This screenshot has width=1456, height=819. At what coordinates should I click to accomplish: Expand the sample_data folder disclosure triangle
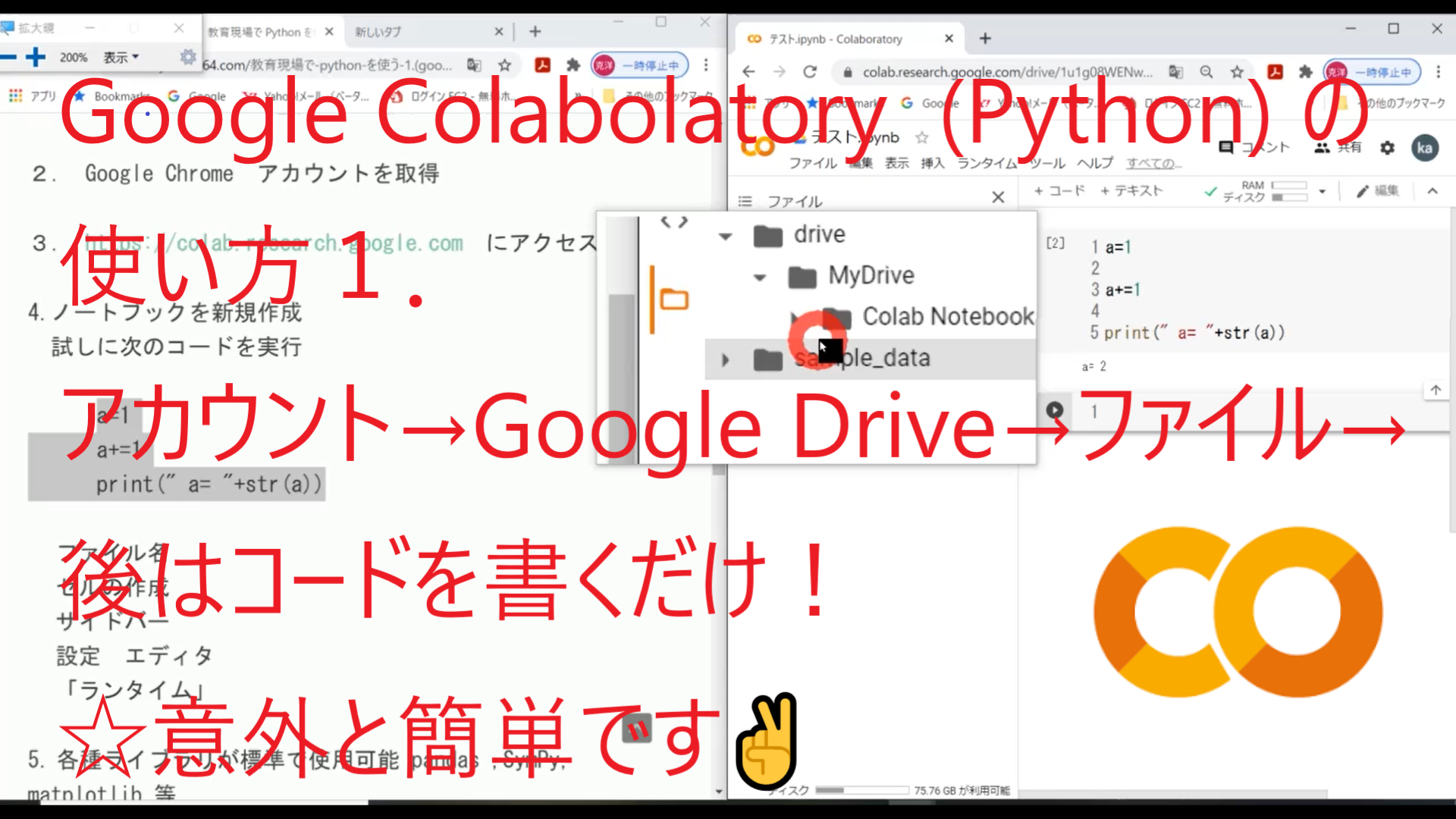click(x=724, y=357)
